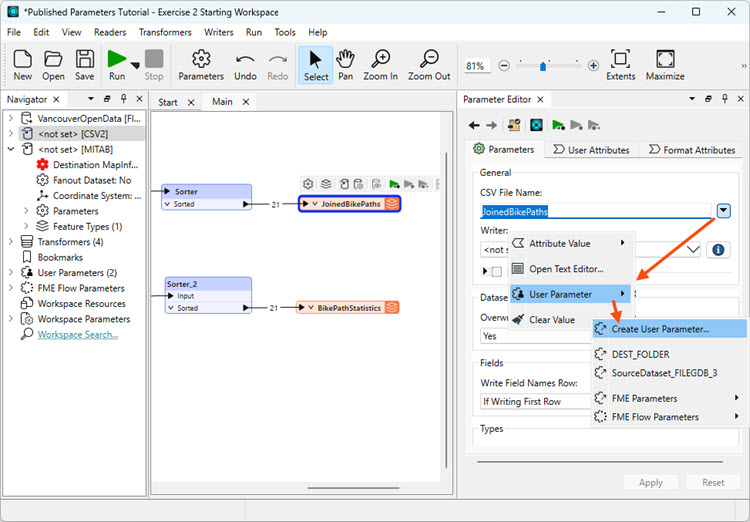Screen dimensions: 750x522
Task: Click the Zoom Out tool
Action: pos(429,65)
